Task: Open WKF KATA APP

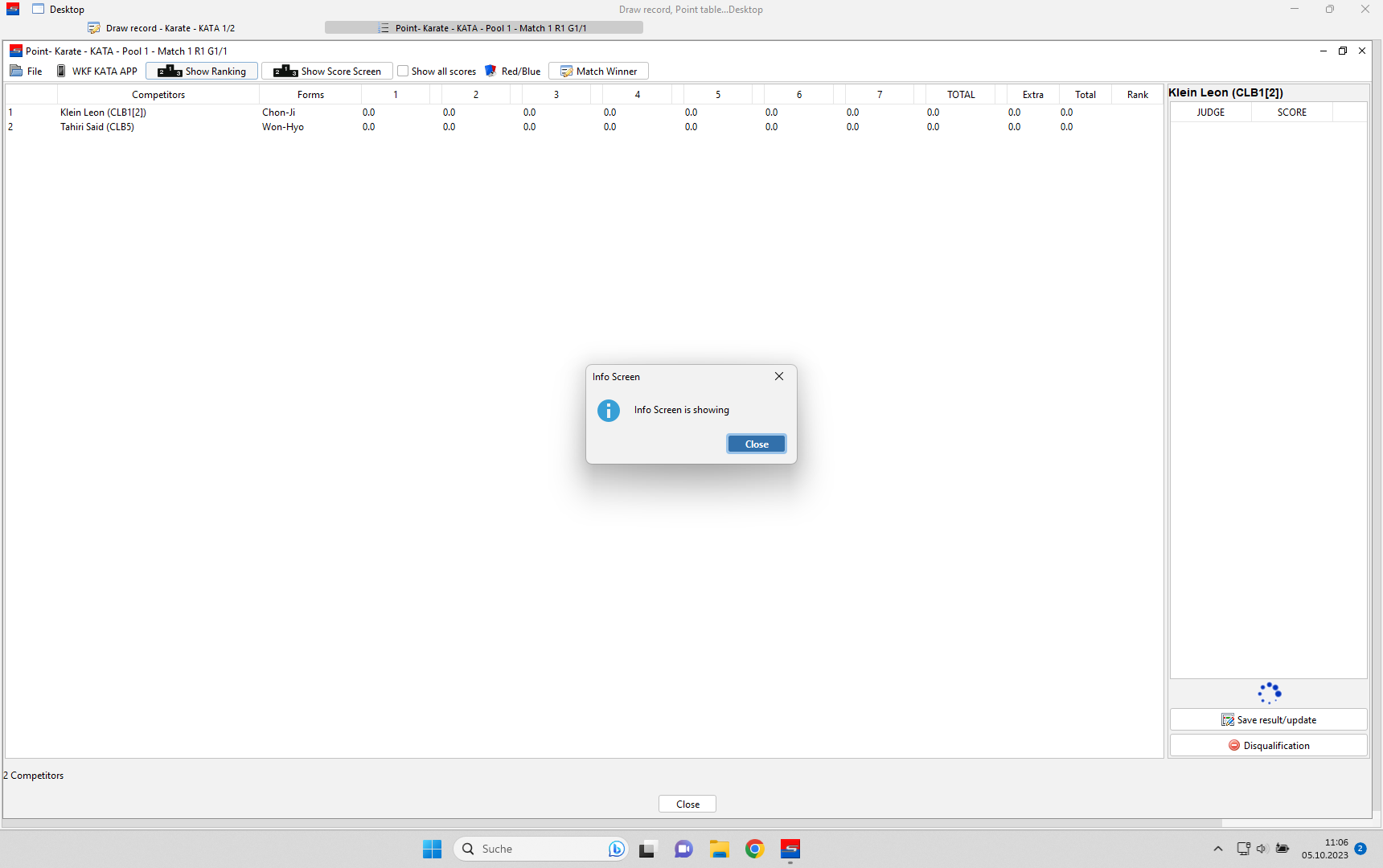Action: [96, 71]
